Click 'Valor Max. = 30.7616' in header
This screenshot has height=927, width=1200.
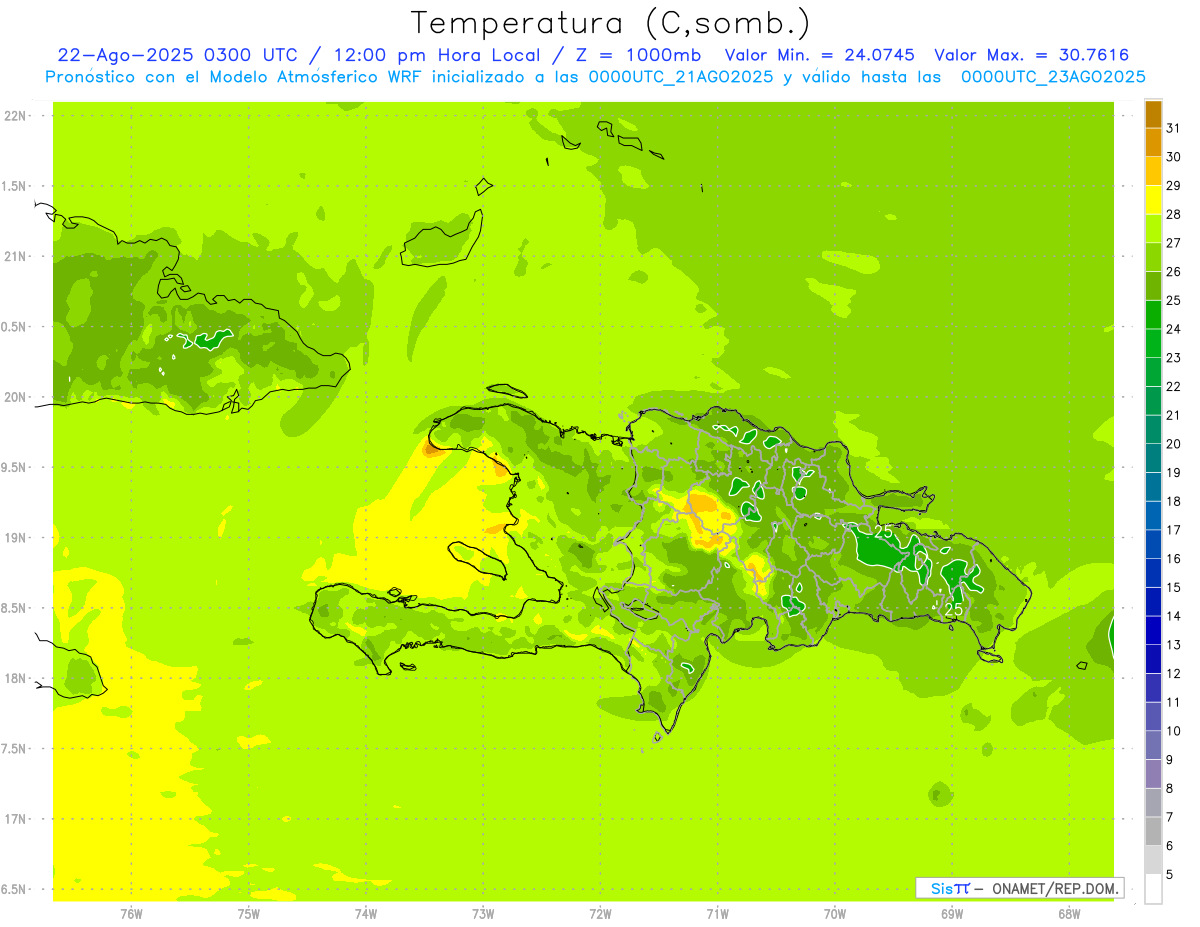click(1031, 55)
